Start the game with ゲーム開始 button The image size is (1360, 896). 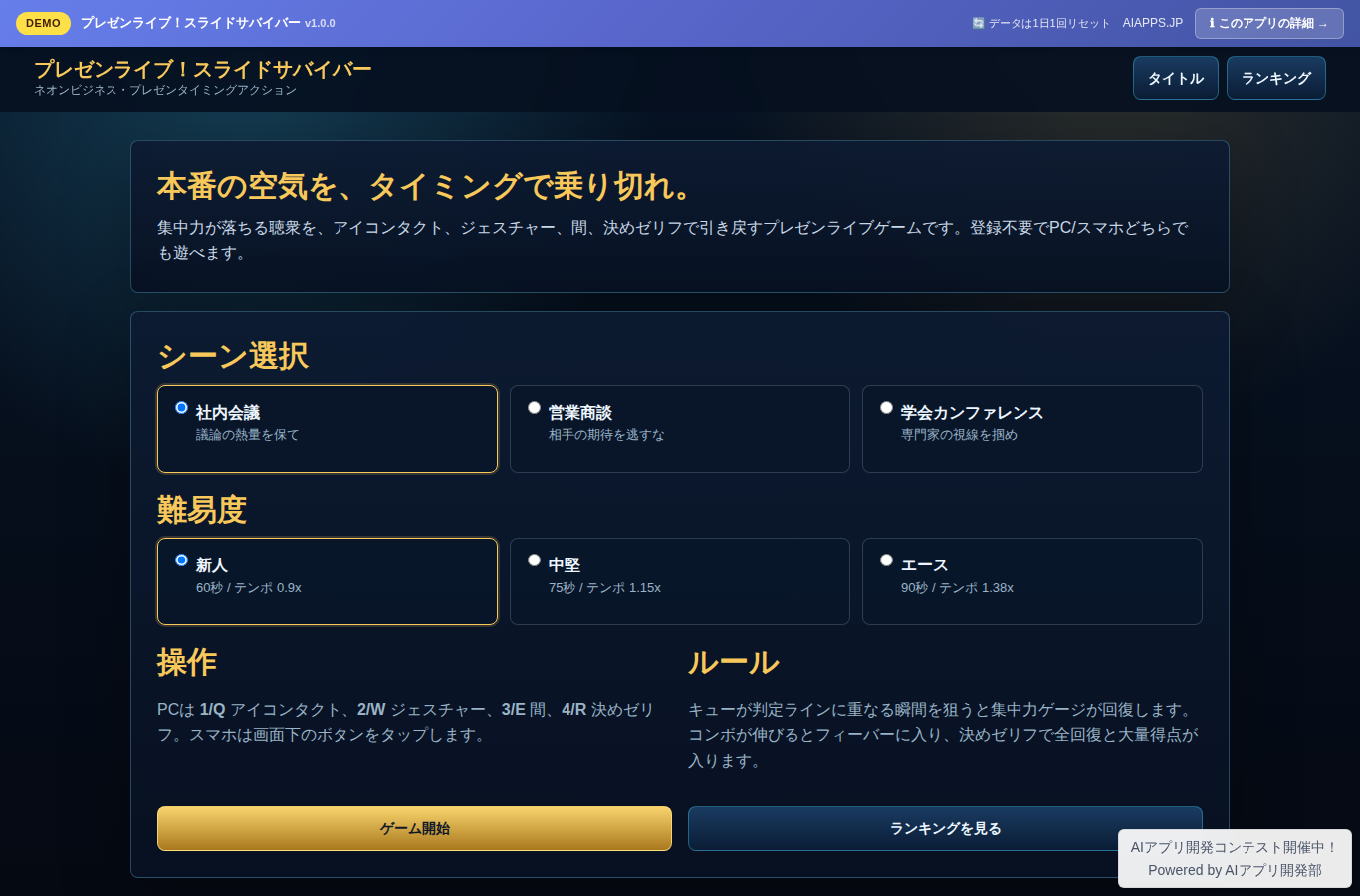[414, 828]
